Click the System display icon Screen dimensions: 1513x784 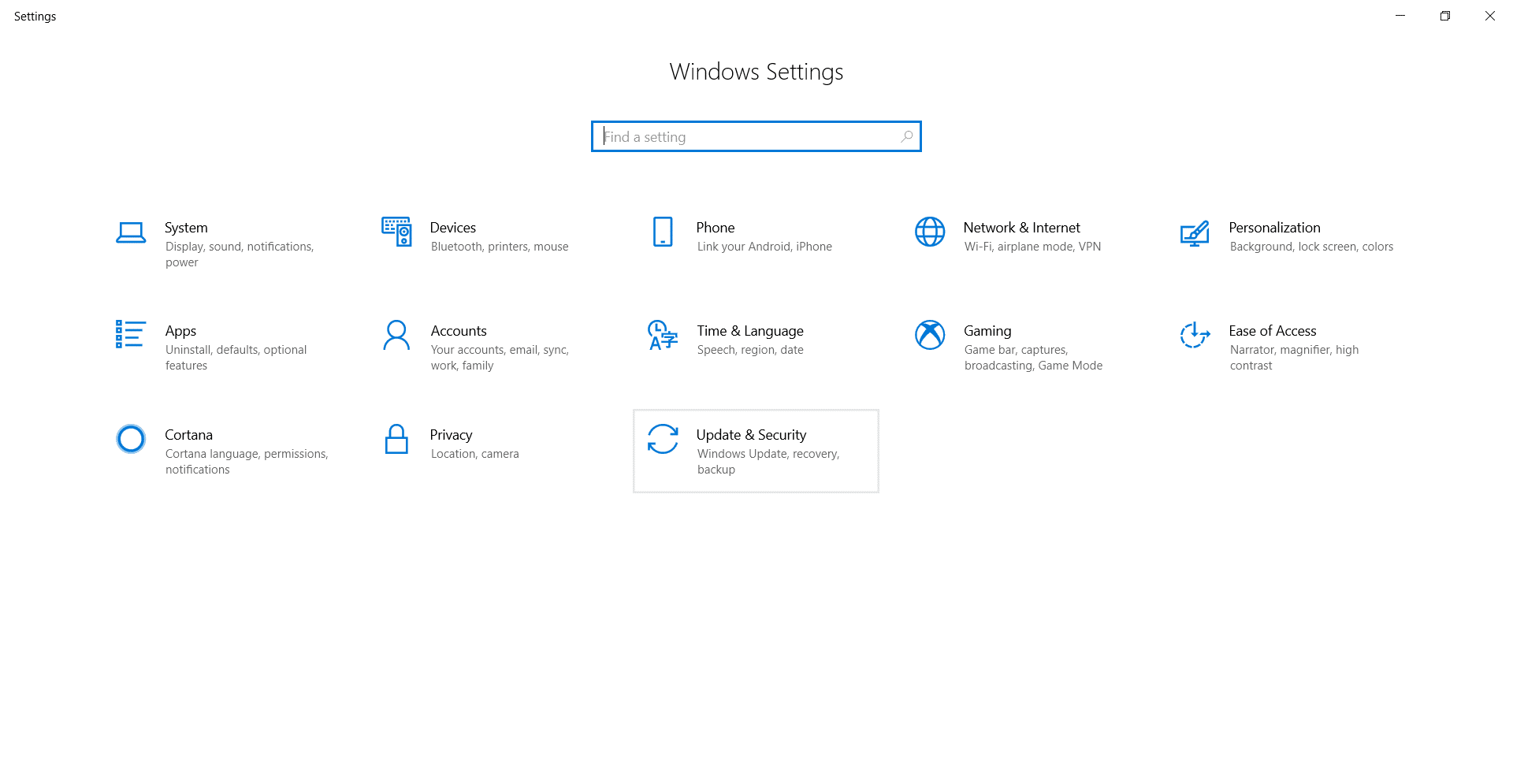click(x=131, y=233)
